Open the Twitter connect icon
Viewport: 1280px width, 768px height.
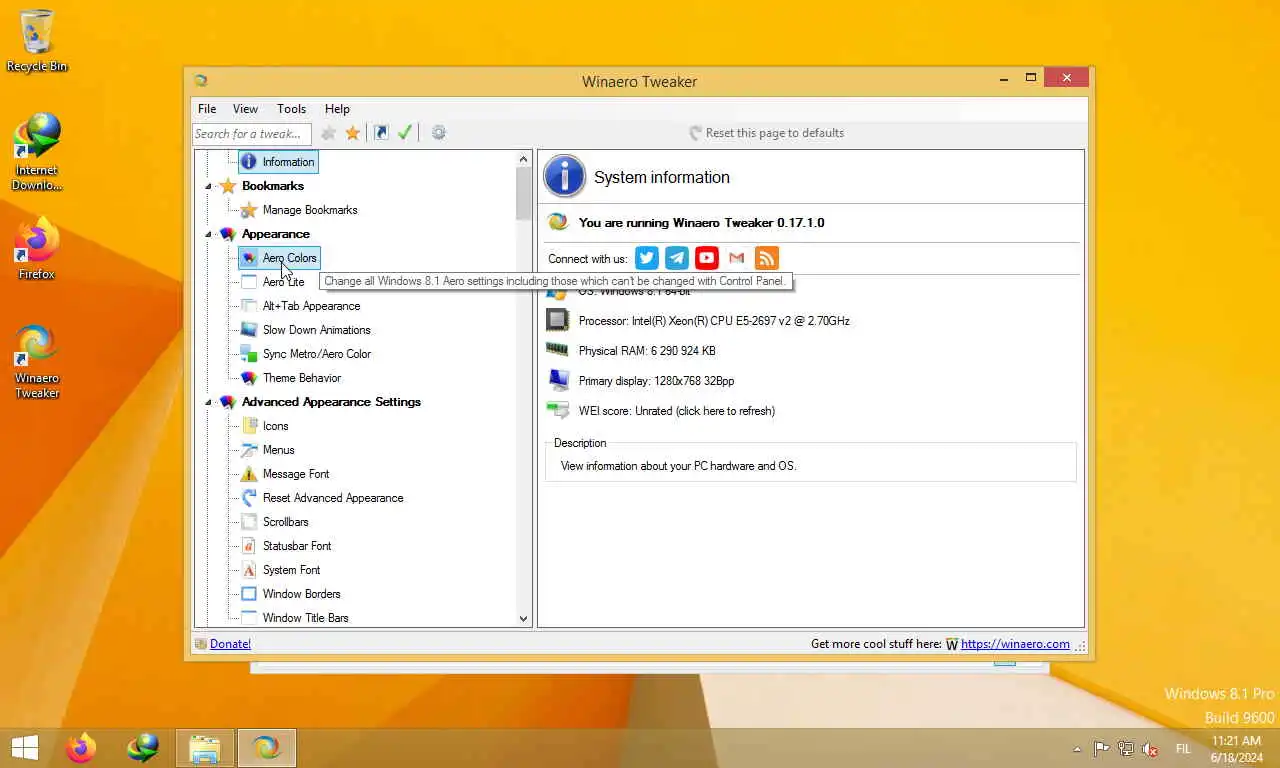[x=647, y=258]
